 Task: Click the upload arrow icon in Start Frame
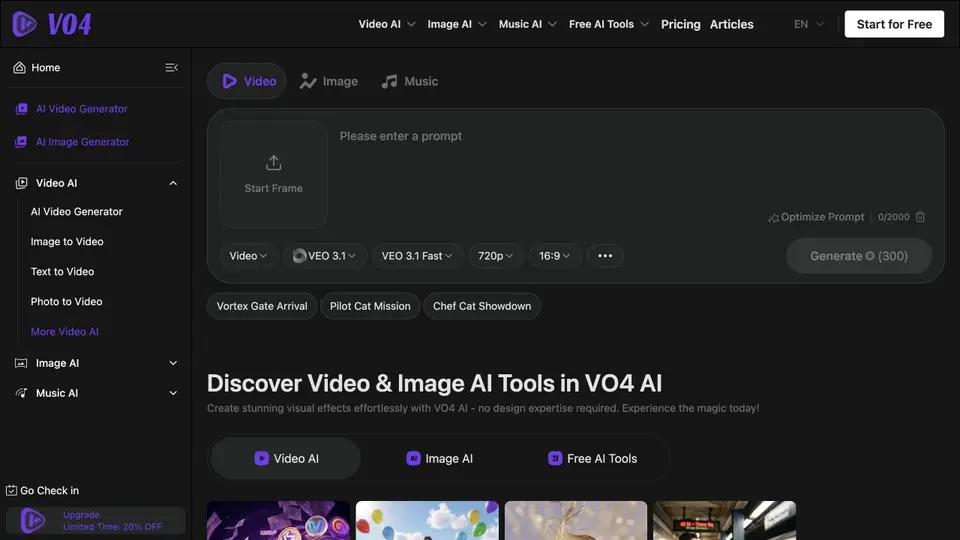coord(274,162)
